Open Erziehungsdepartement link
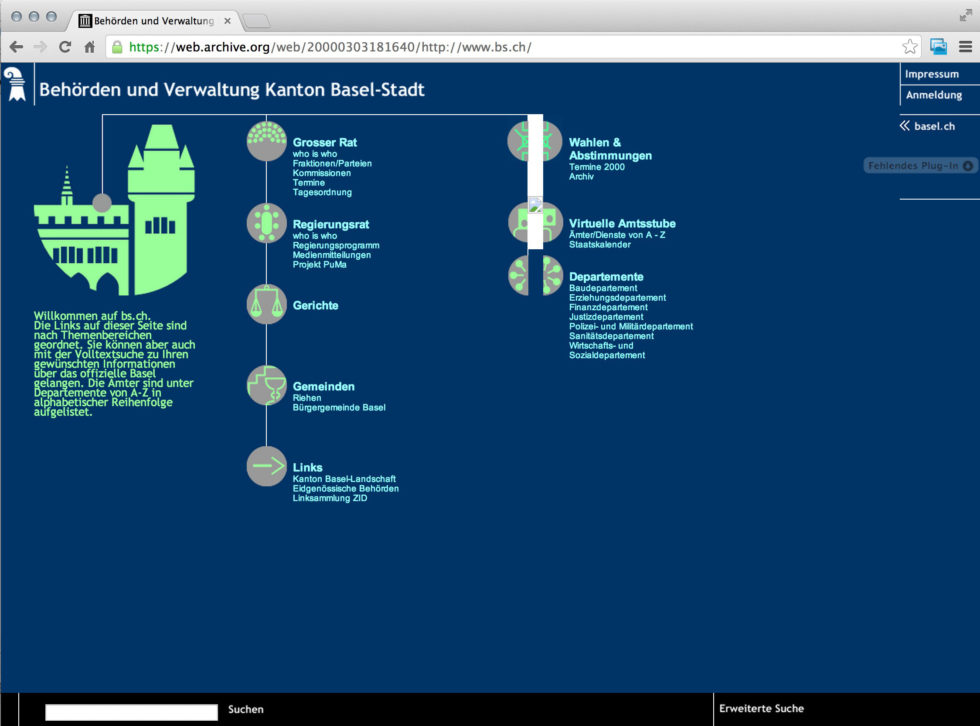The image size is (980, 726). pos(618,298)
